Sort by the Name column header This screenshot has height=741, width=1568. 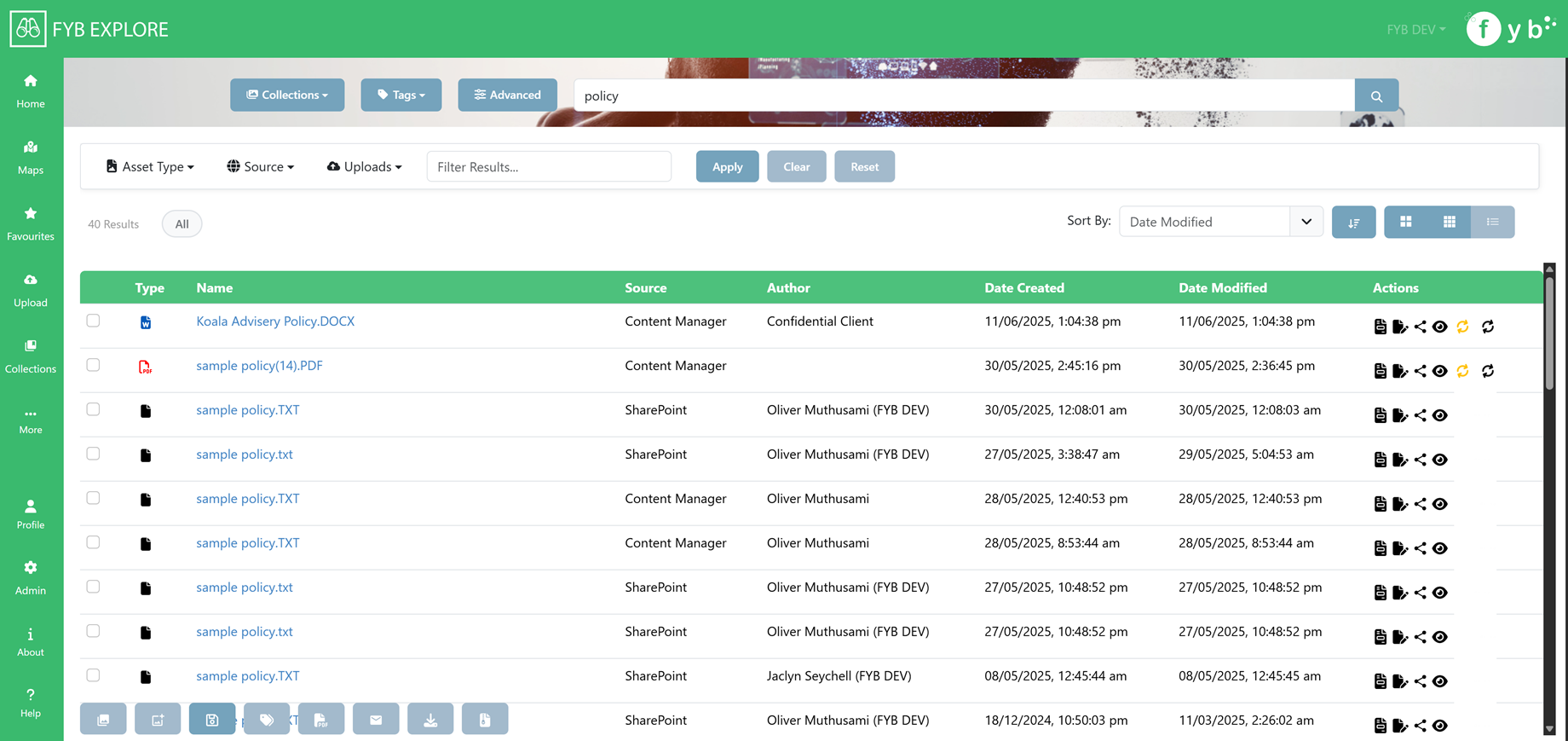[x=215, y=288]
